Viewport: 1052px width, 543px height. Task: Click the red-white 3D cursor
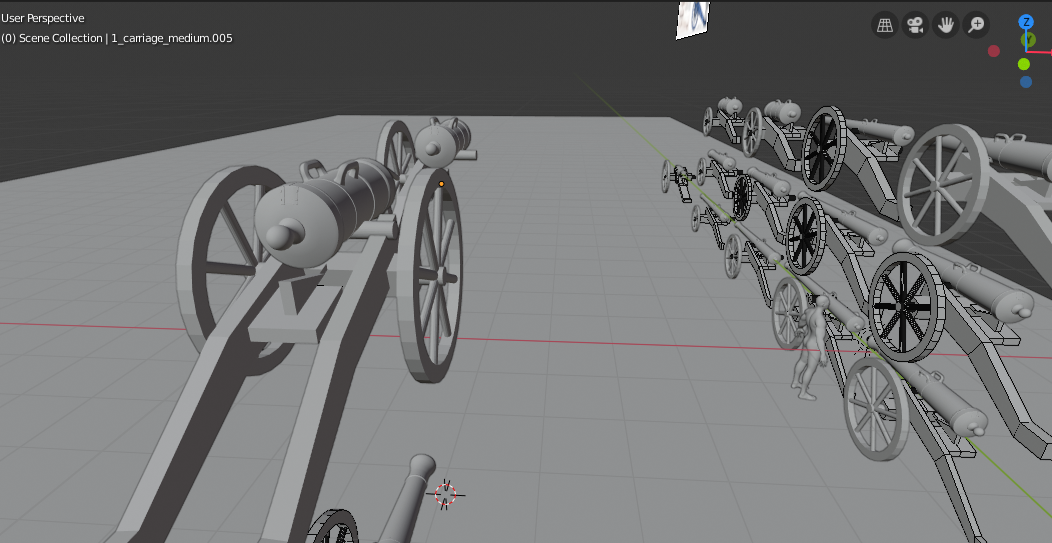click(x=445, y=494)
